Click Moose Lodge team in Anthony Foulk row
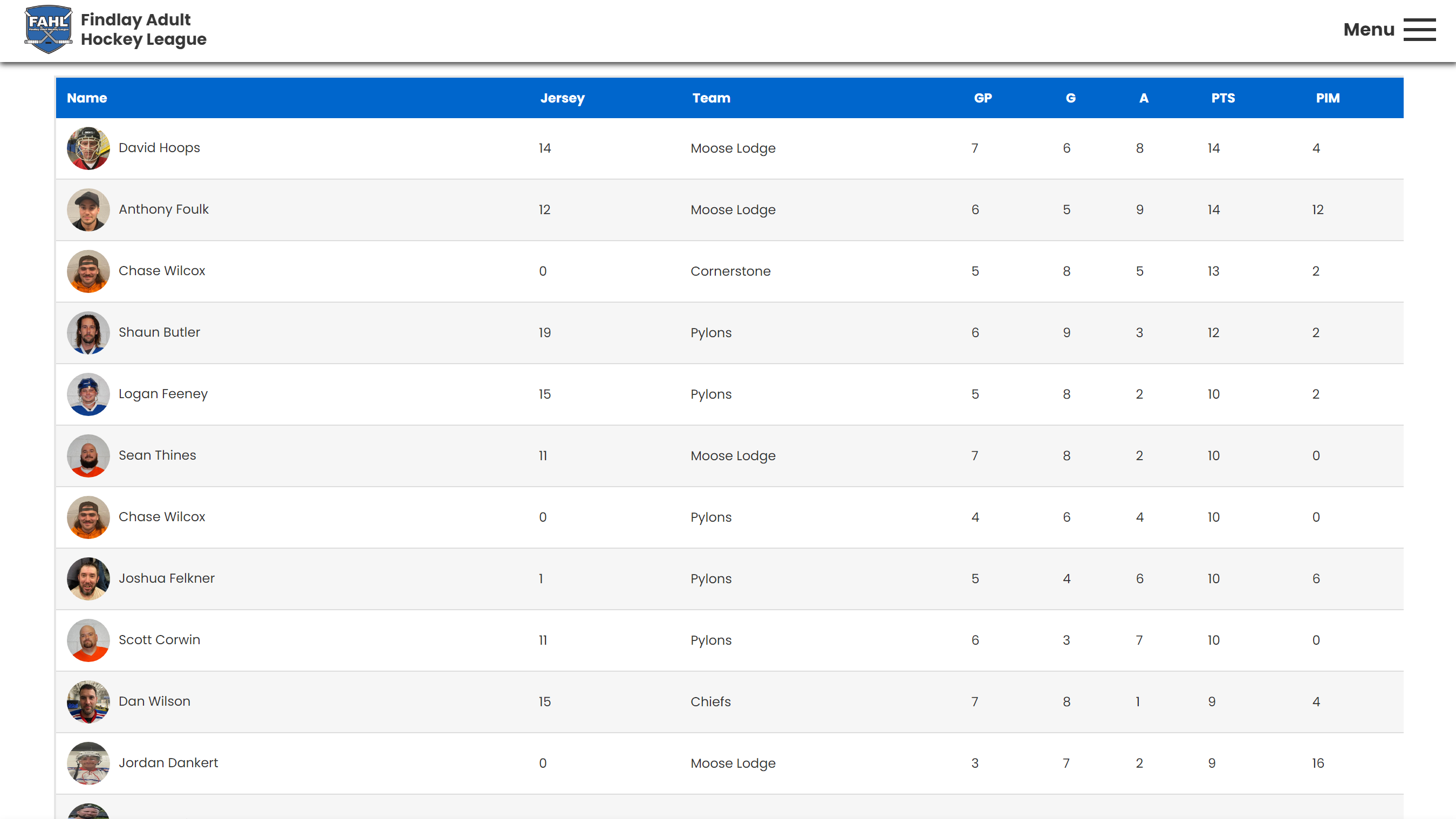Screen dimensions: 1456x819 tap(733, 210)
